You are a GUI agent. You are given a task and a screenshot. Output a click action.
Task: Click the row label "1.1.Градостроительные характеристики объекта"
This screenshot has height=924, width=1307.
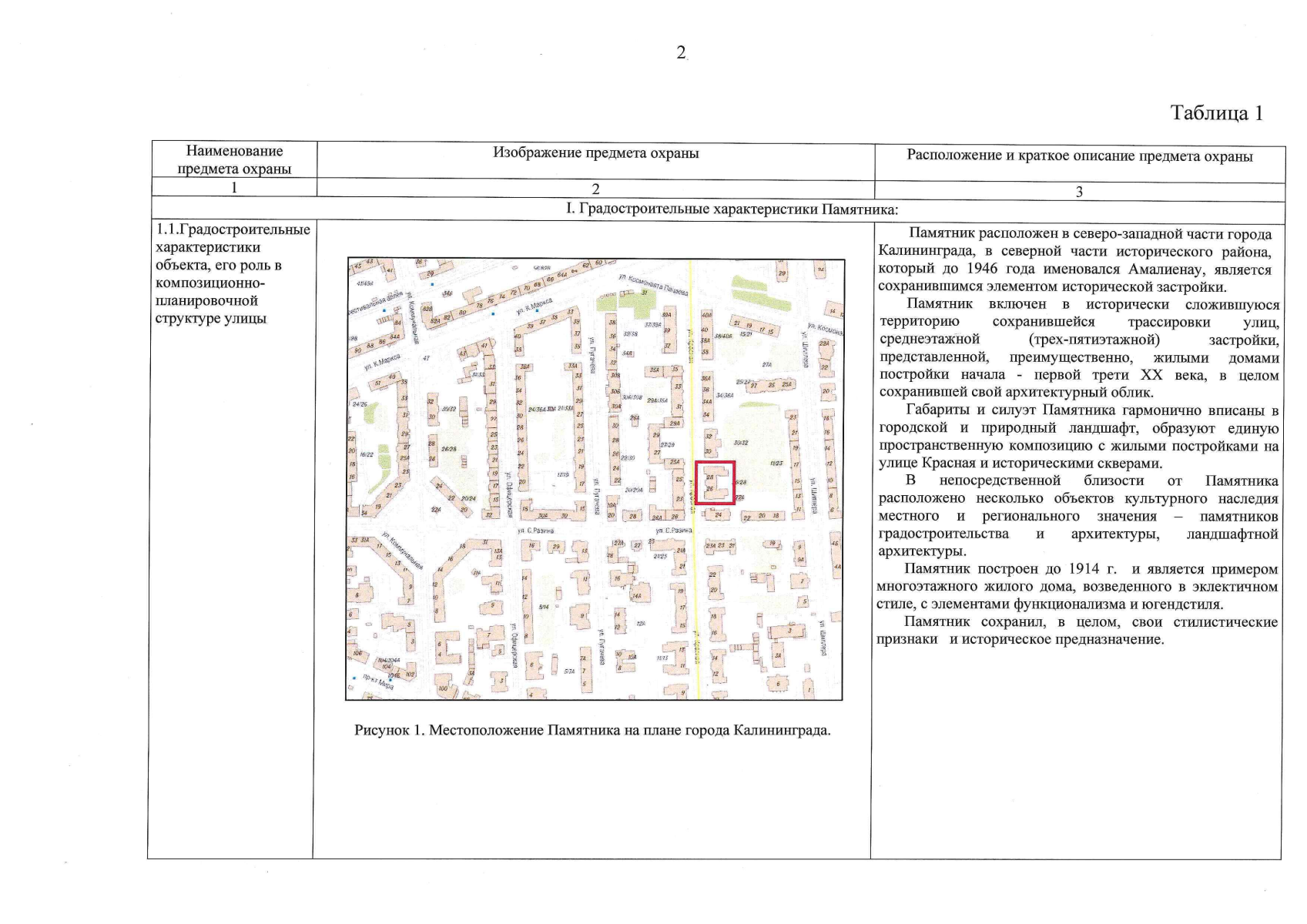[x=233, y=273]
